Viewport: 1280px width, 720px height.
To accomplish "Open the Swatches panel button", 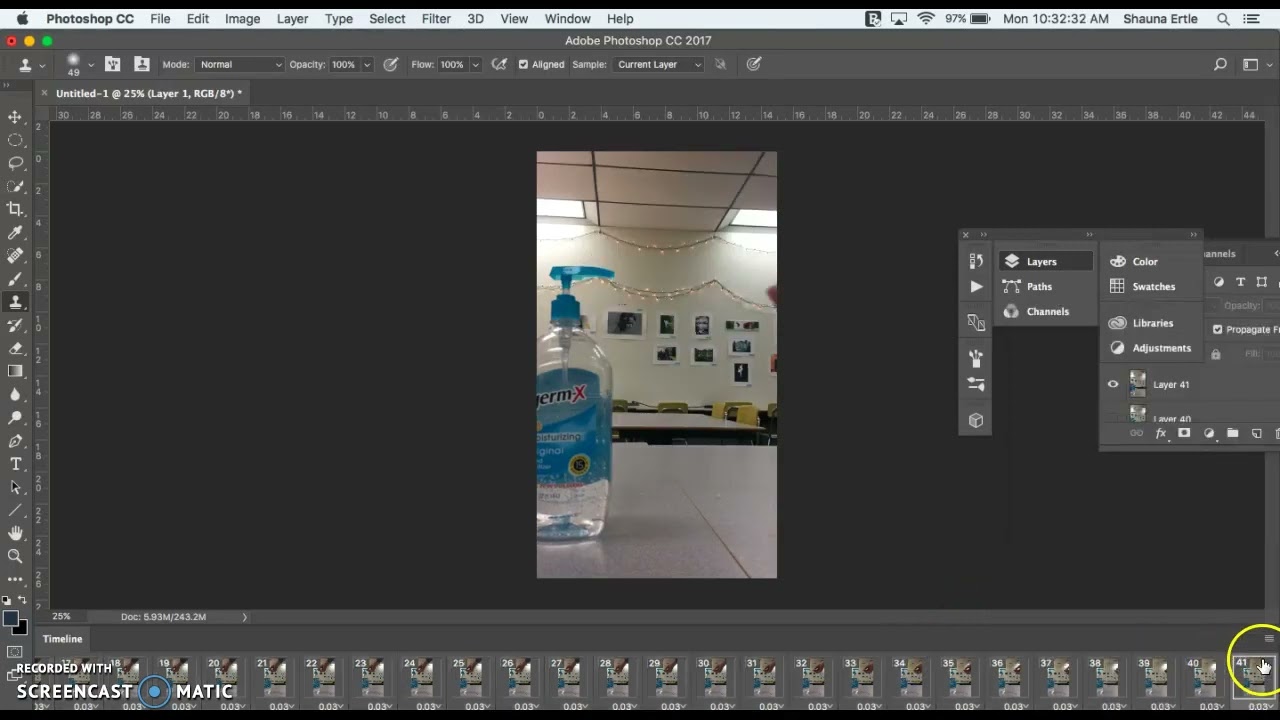I will coord(1151,286).
